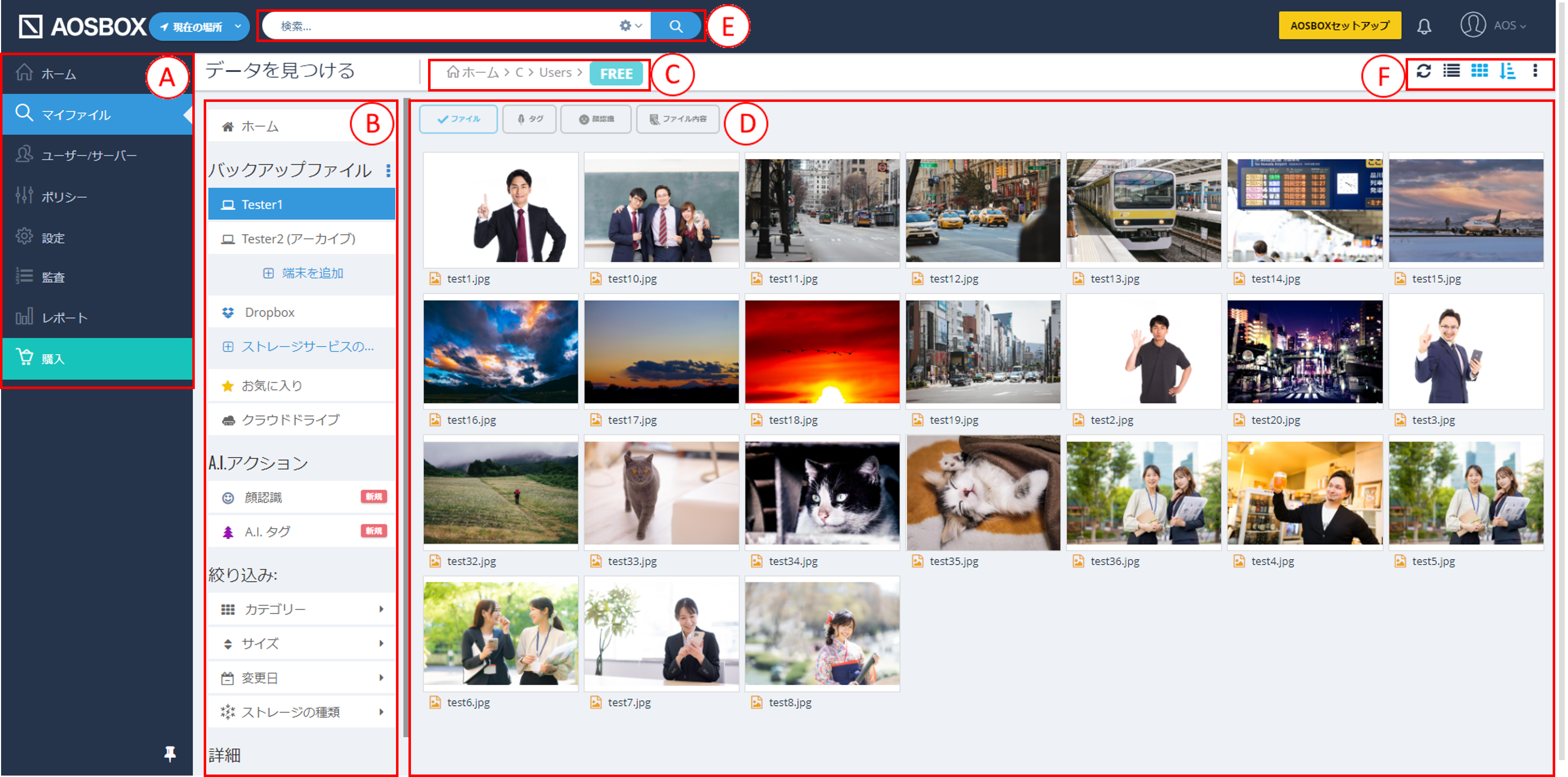The width and height of the screenshot is (1568, 777).
Task: Open 顔認識 face recognition action
Action: [x=302, y=497]
